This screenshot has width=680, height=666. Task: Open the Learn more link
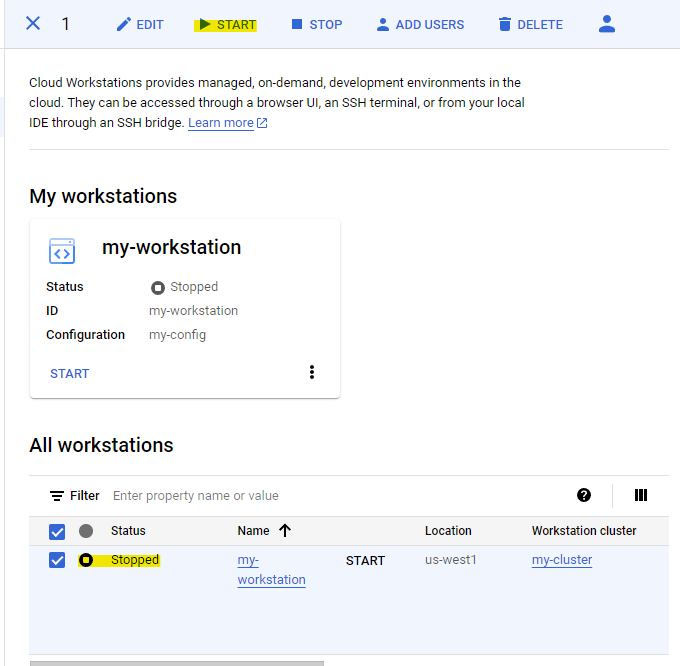point(228,123)
